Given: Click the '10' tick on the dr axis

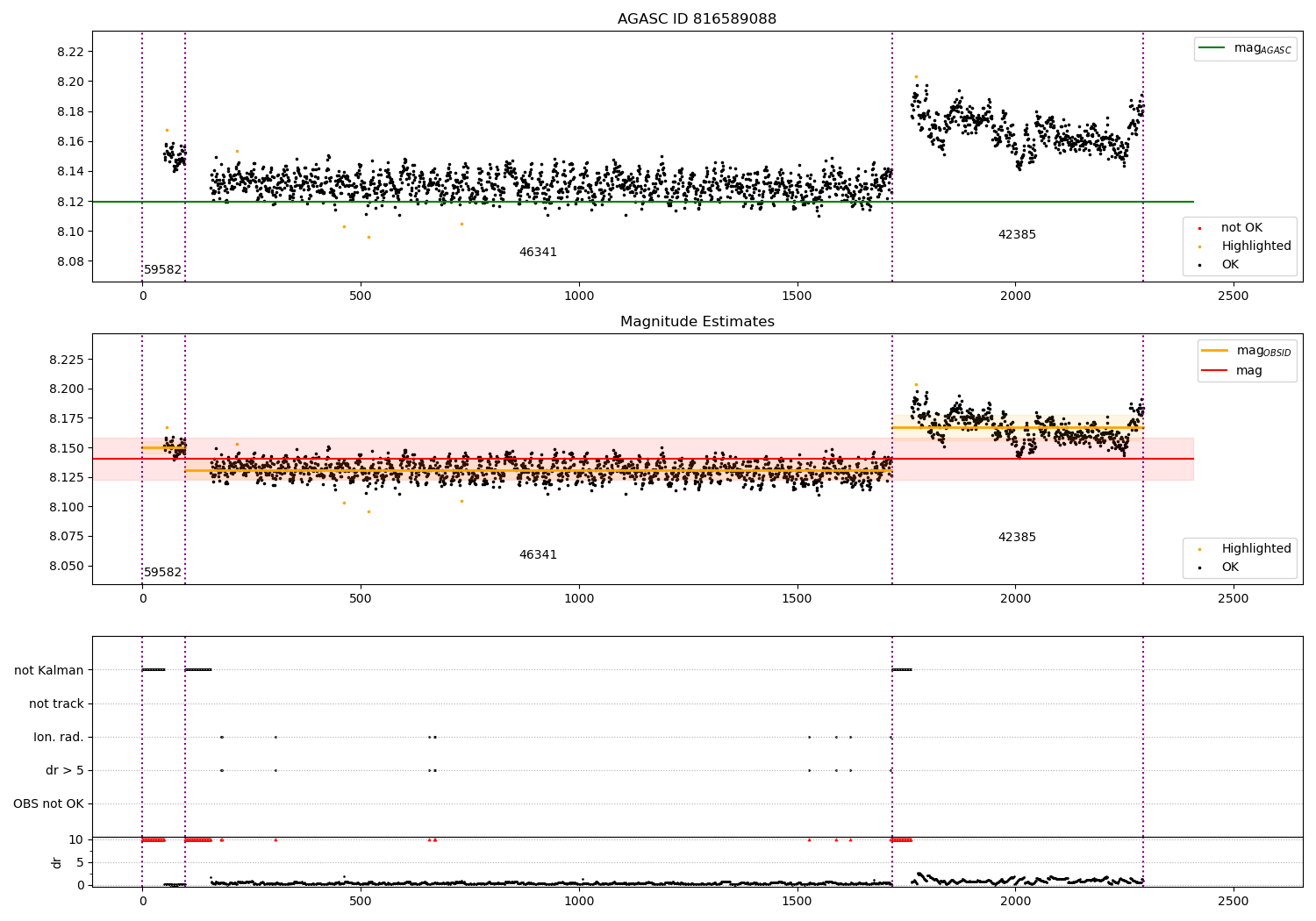Looking at the screenshot, I should (76, 840).
